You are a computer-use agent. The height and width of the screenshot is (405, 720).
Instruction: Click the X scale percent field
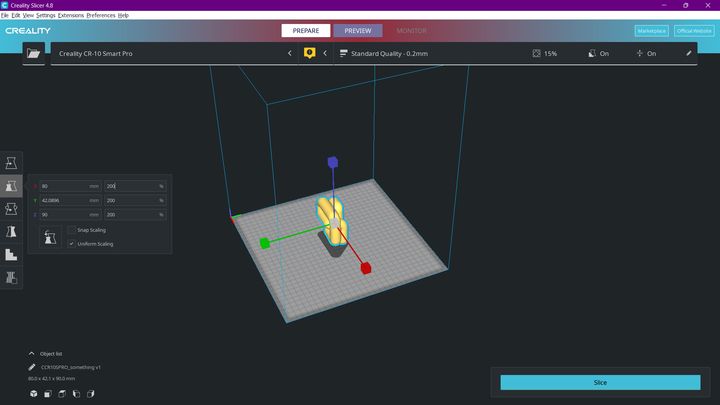click(x=135, y=186)
